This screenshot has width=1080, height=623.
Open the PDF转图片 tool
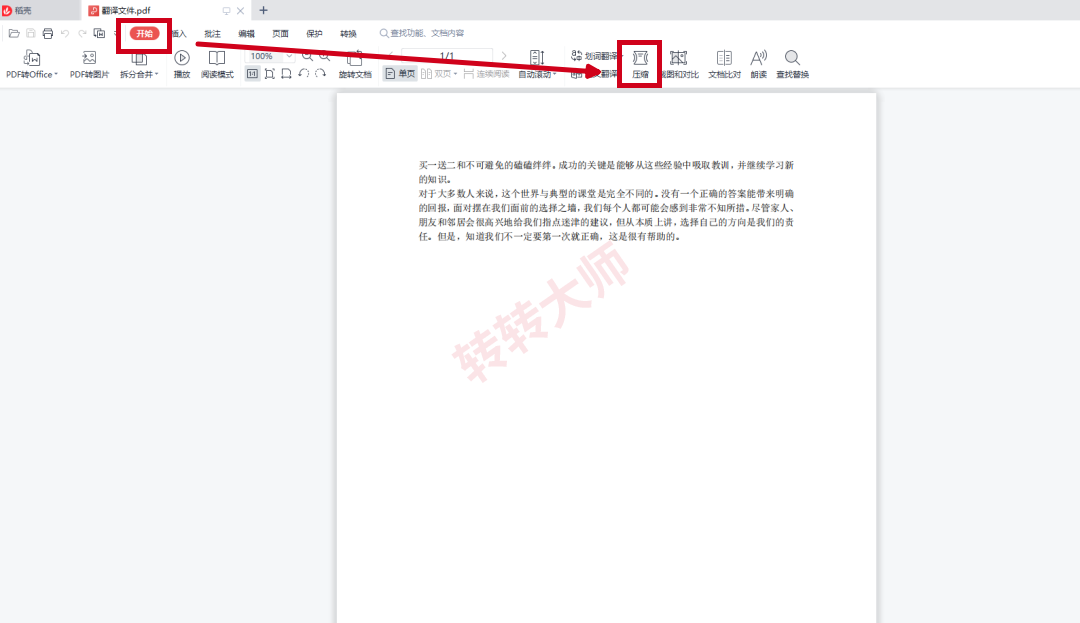coord(89,64)
